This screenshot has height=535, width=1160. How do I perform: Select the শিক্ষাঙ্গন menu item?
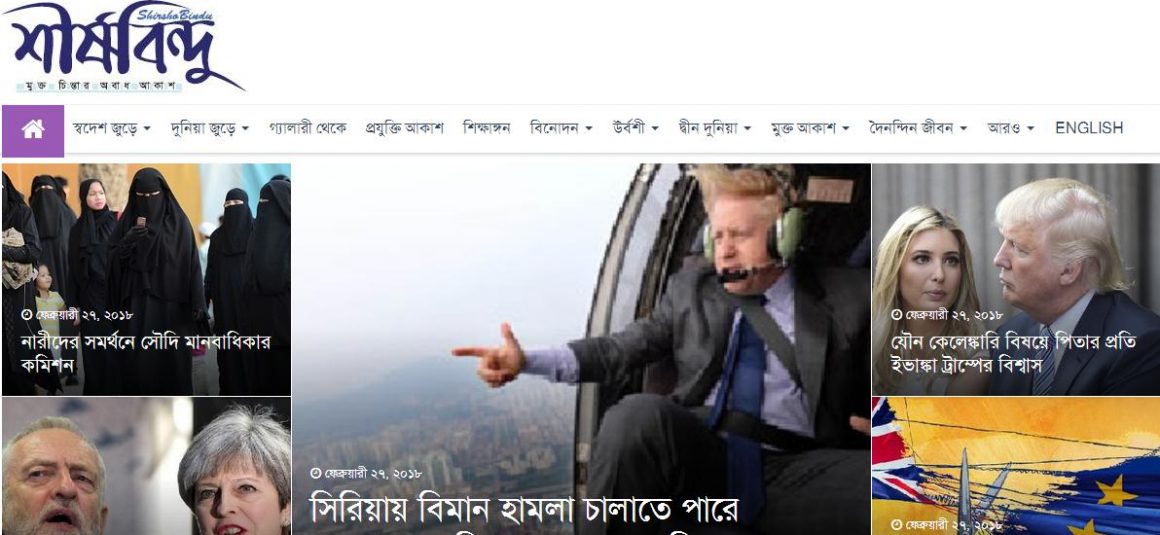tap(487, 128)
